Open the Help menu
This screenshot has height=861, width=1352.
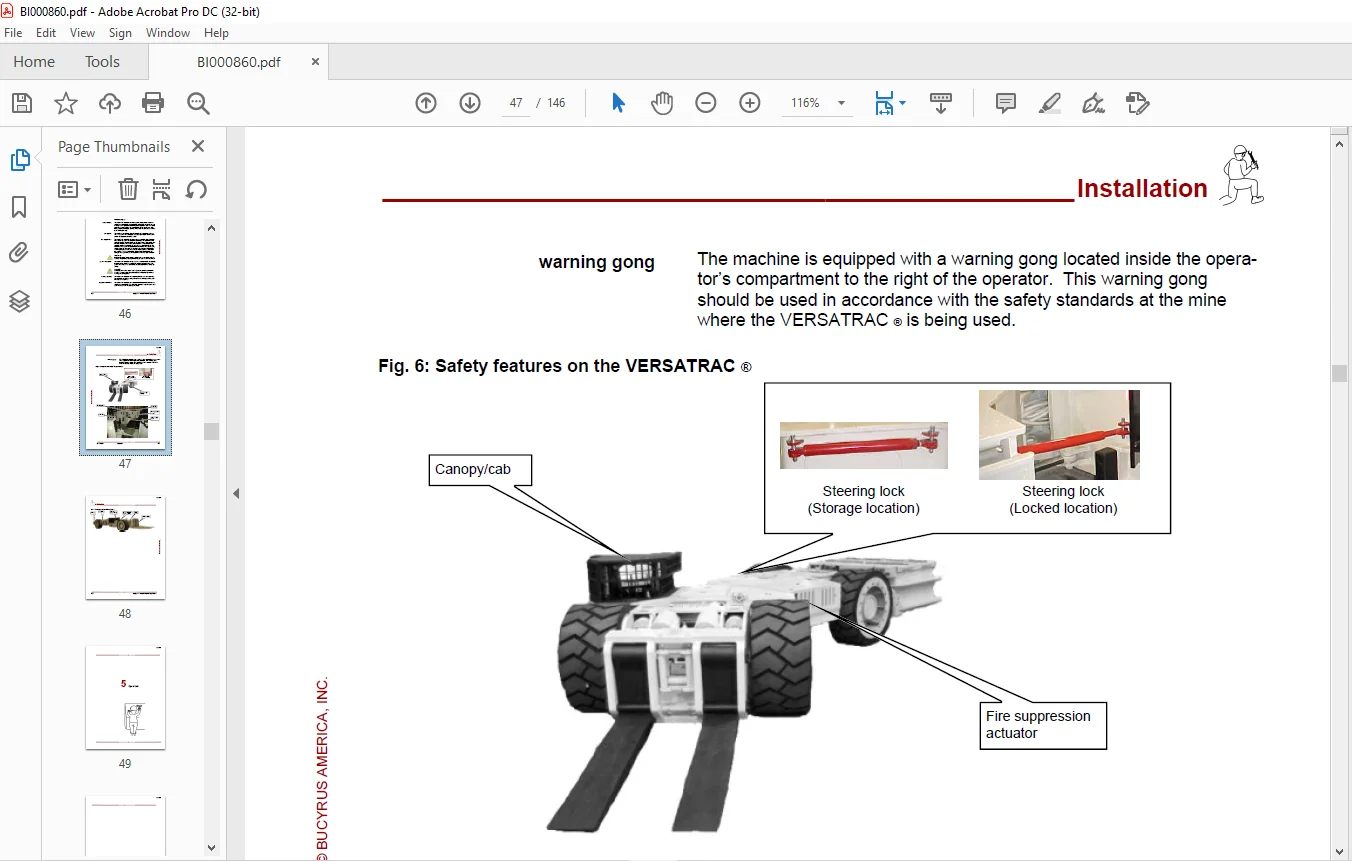point(216,33)
